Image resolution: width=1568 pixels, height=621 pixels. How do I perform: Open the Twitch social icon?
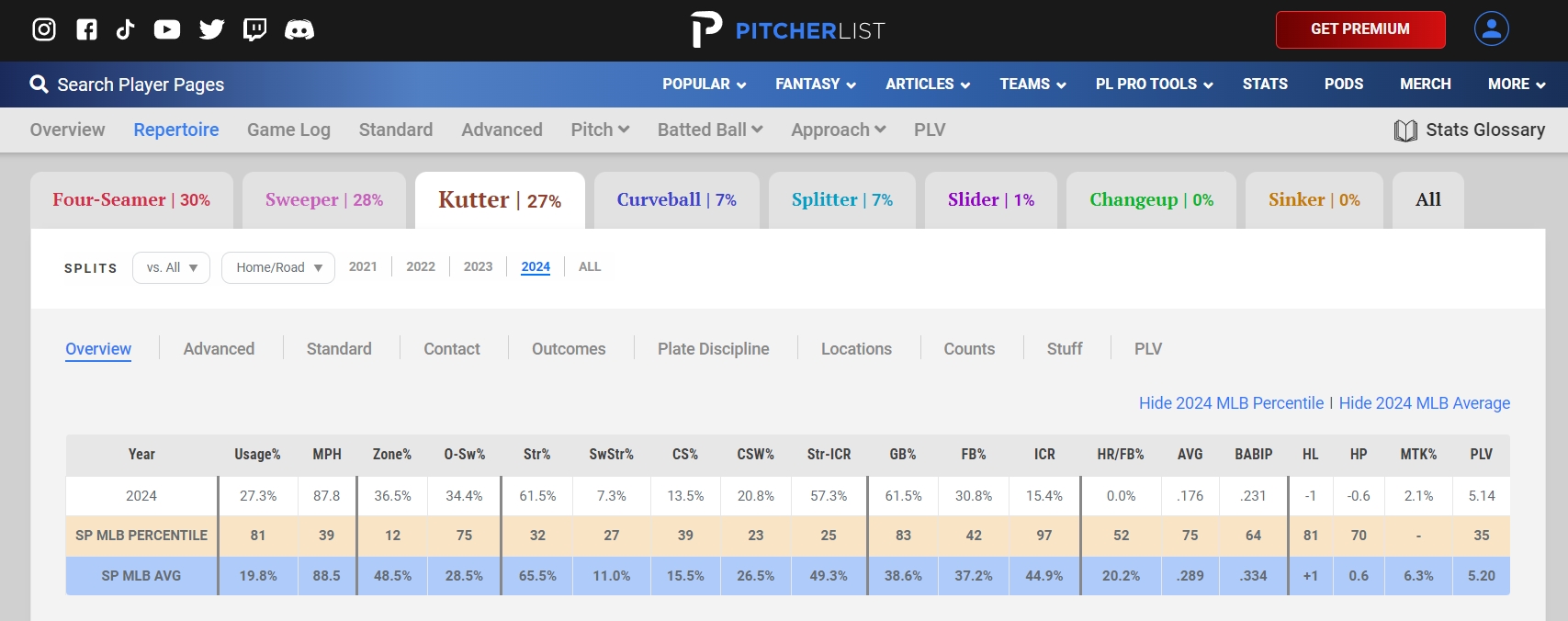click(x=254, y=29)
